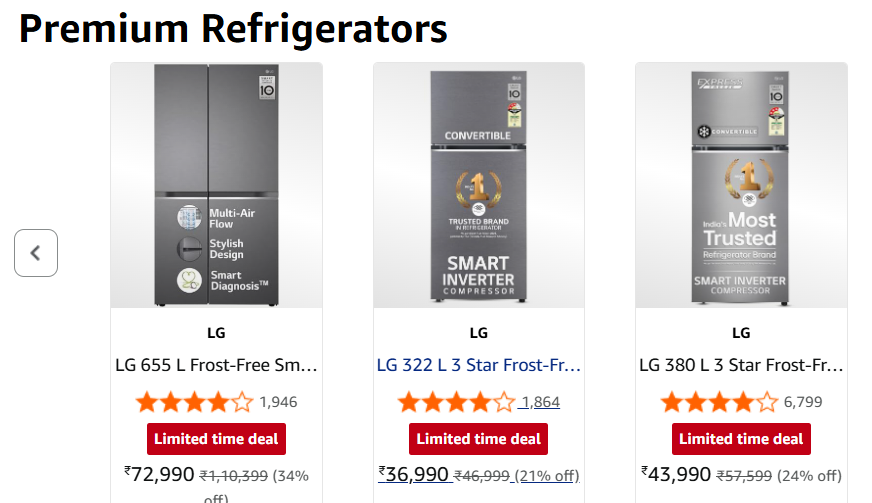
Task: Open the LG 655 L Frost-Free product title
Action: click(216, 365)
